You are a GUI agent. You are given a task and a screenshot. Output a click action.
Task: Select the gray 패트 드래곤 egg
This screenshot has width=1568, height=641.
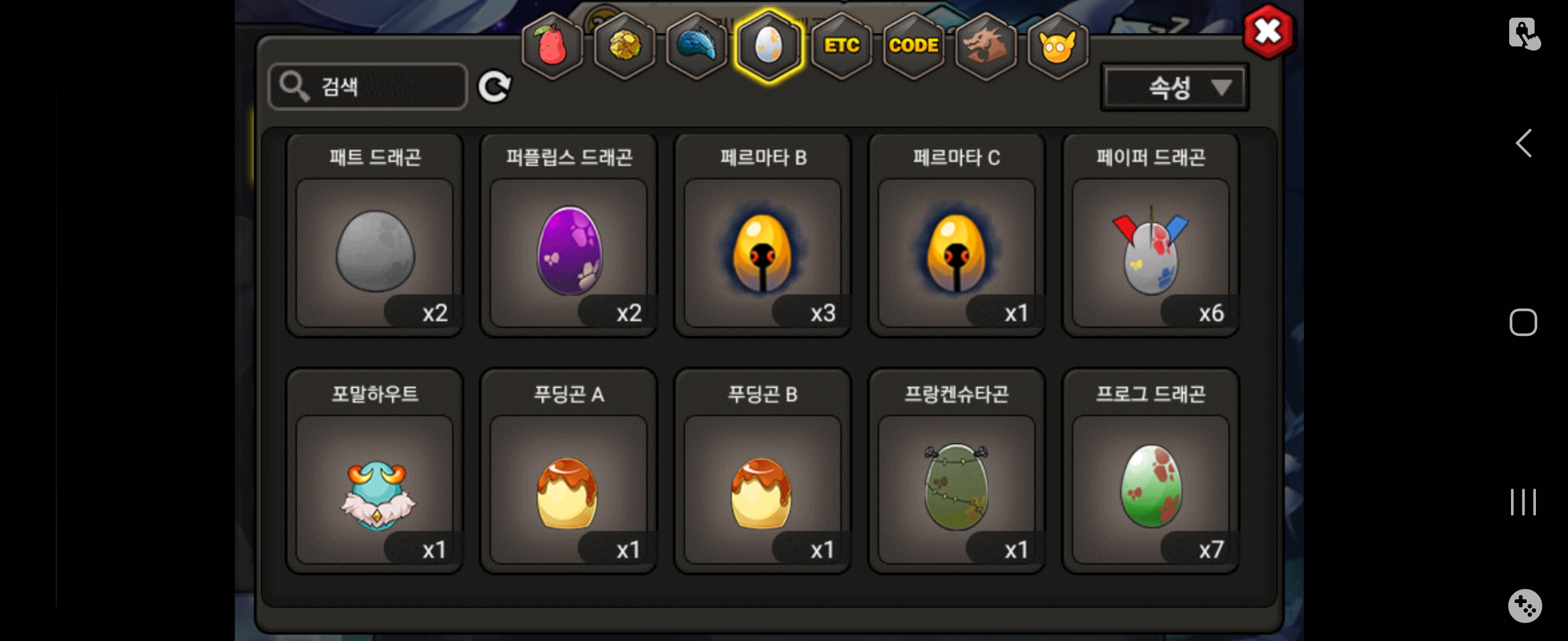click(375, 236)
